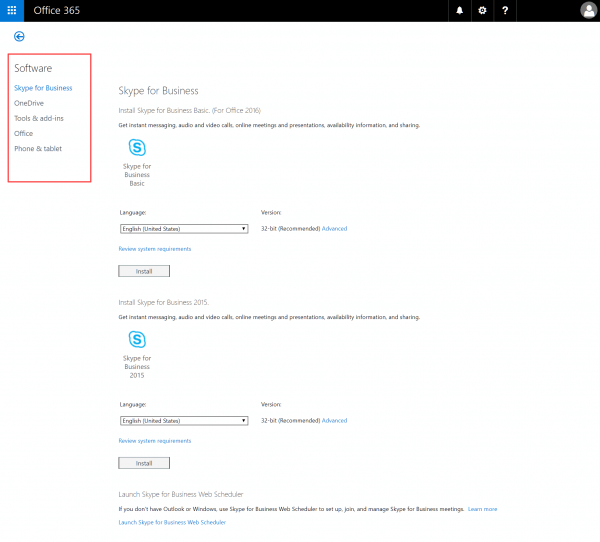Open the notifications bell
The image size is (600, 542).
click(x=460, y=10)
